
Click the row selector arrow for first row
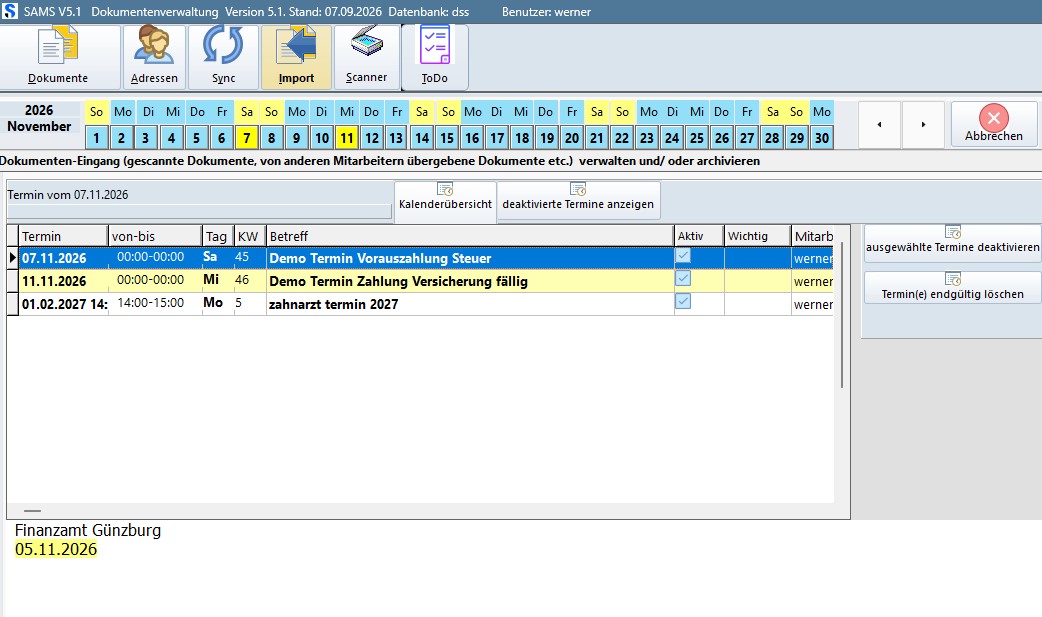(x=13, y=258)
